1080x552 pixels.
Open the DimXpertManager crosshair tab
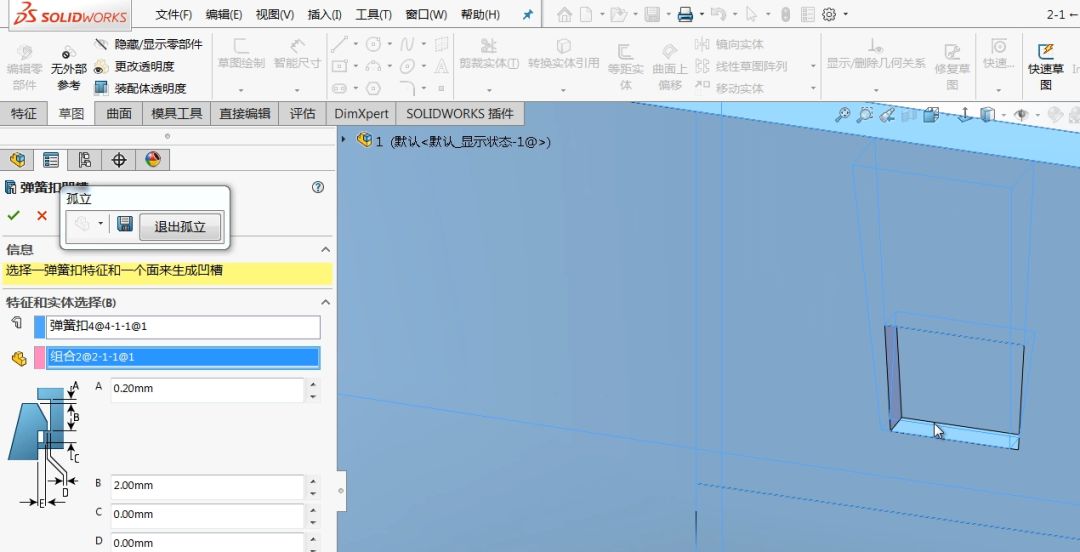pos(118,160)
